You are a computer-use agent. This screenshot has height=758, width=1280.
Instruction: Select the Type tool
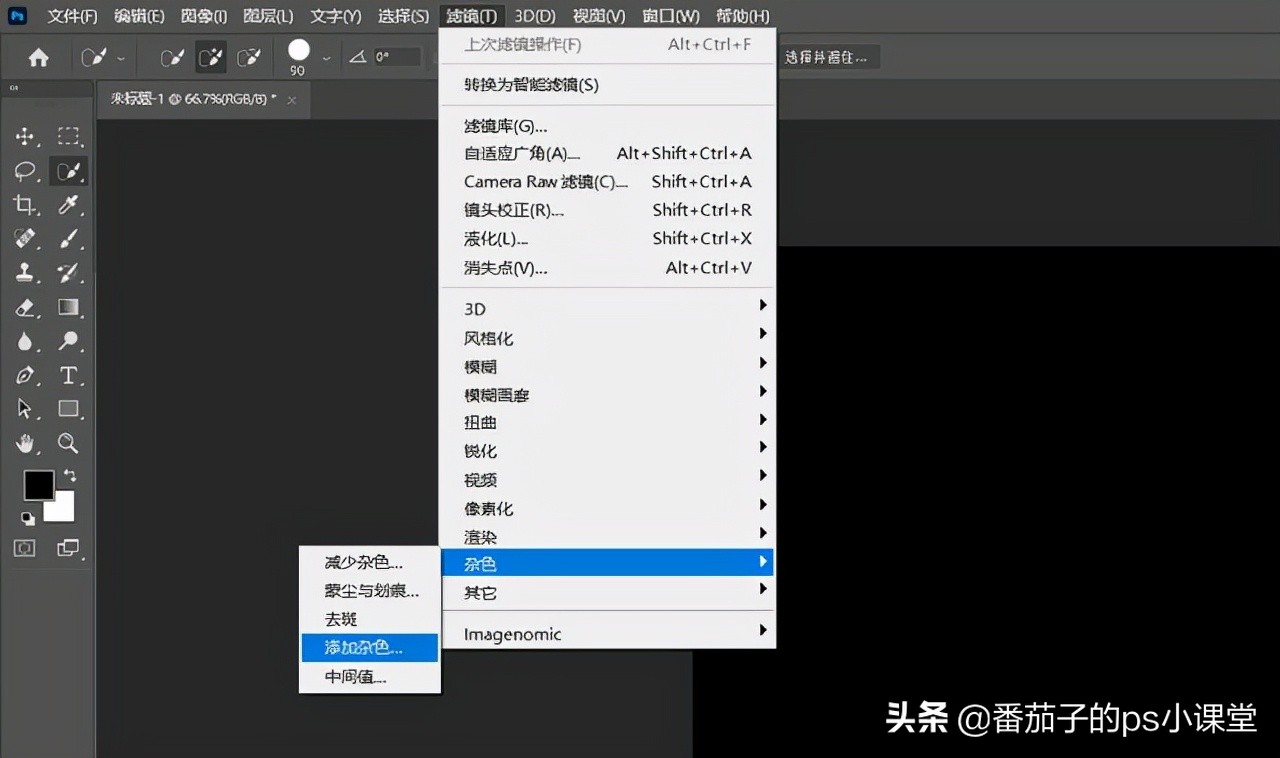pyautogui.click(x=66, y=375)
